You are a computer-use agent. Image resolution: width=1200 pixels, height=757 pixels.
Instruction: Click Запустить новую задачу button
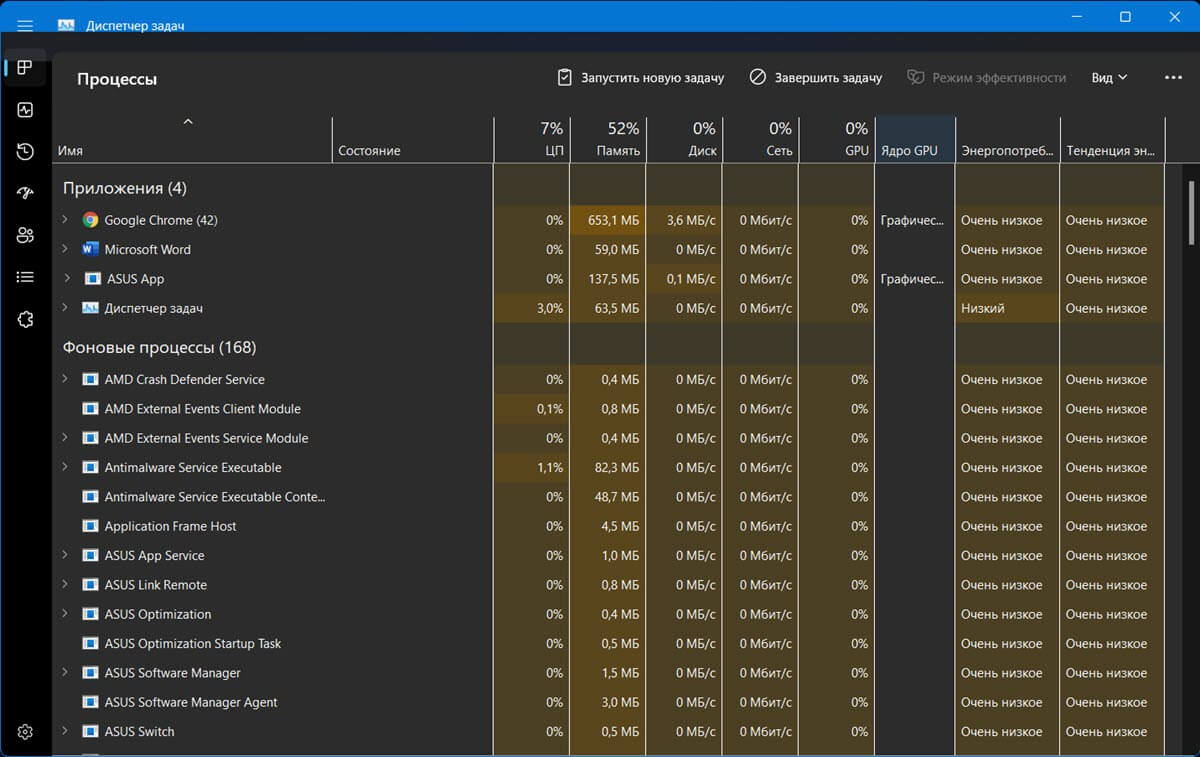click(640, 77)
